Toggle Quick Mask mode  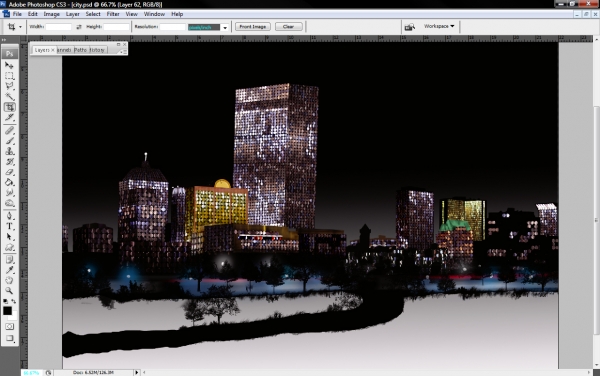click(9, 326)
